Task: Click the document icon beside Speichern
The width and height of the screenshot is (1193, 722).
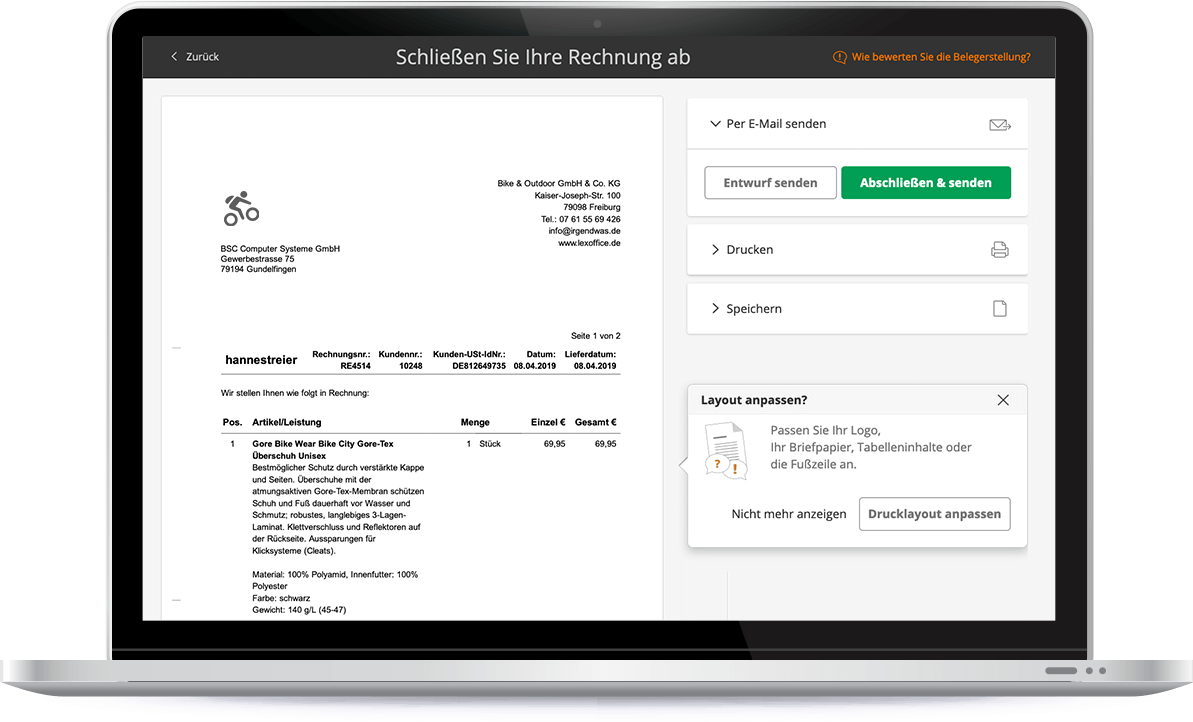Action: (999, 308)
